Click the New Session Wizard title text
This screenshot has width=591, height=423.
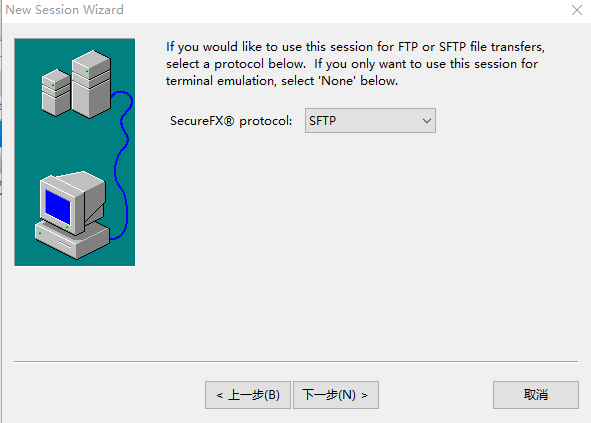[x=64, y=10]
